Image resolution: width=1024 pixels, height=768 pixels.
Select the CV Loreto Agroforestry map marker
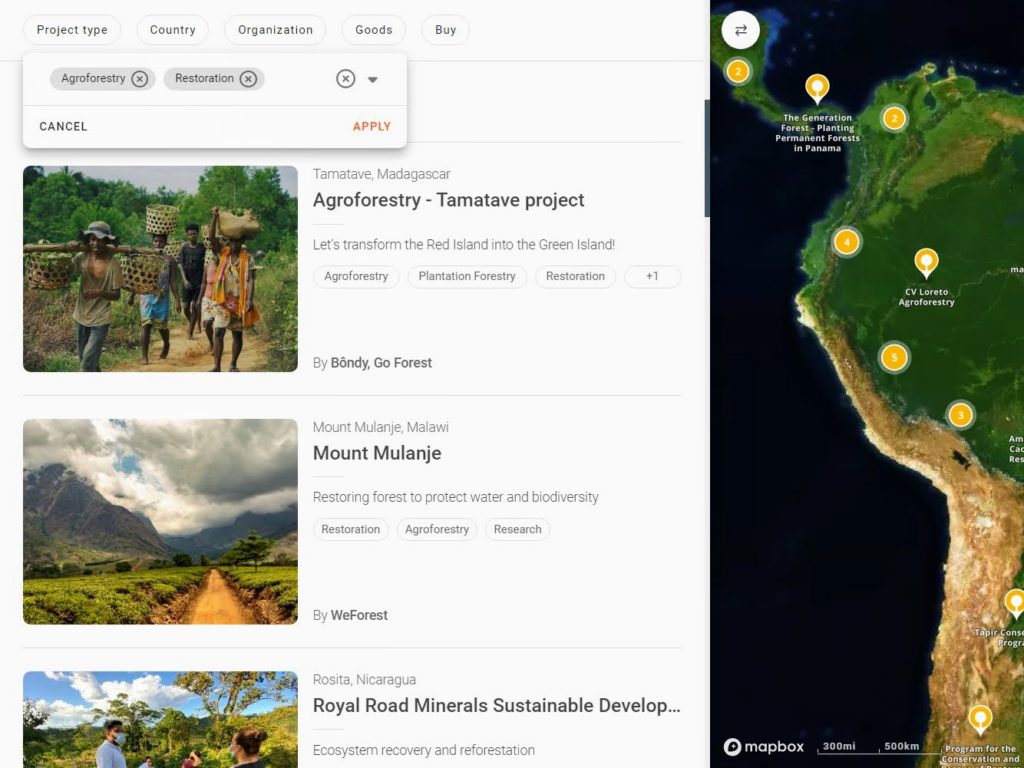(925, 263)
